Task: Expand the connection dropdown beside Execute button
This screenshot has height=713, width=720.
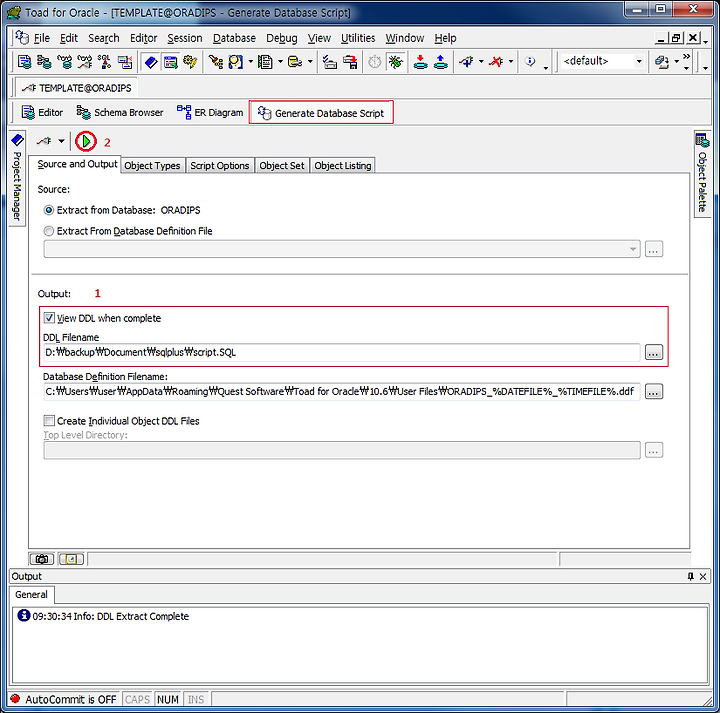Action: point(61,141)
